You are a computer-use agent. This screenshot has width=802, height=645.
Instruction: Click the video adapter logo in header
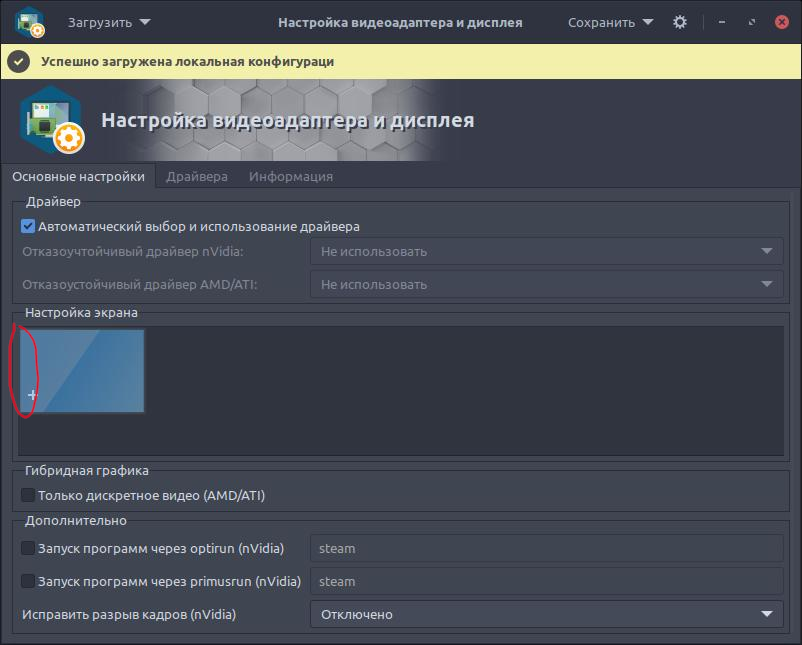point(51,120)
